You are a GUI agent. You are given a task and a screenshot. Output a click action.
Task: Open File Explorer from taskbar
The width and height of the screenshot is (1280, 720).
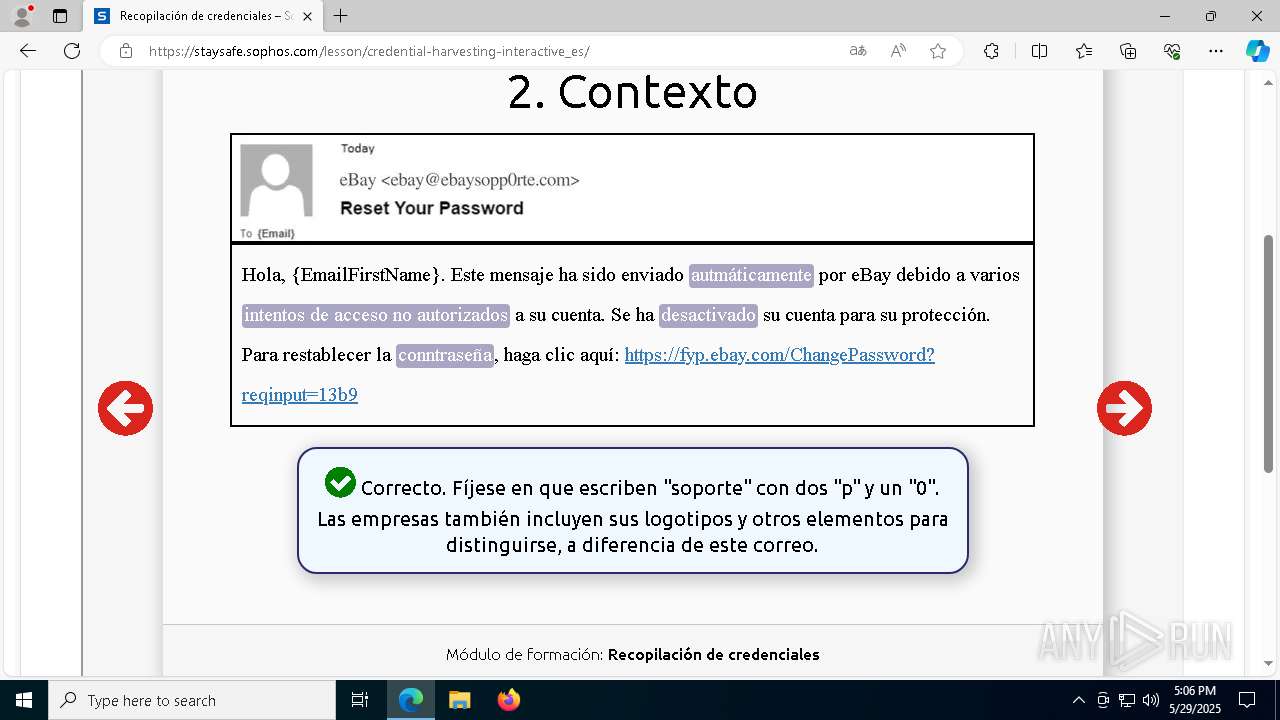[459, 700]
